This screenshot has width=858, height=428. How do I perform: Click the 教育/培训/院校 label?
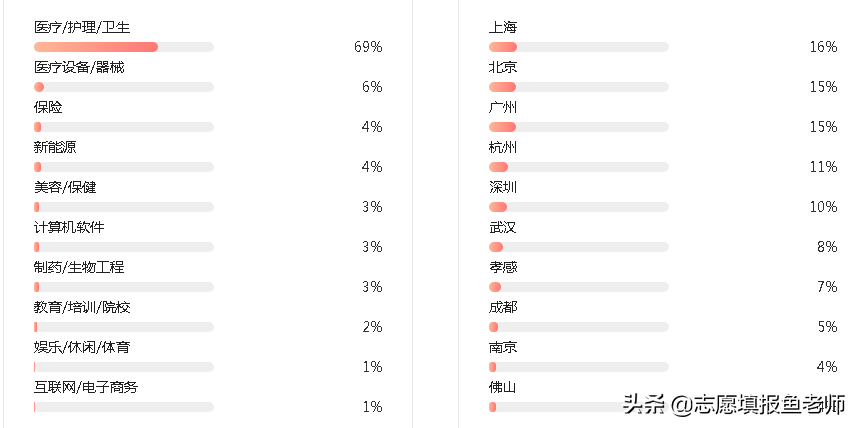coord(82,307)
